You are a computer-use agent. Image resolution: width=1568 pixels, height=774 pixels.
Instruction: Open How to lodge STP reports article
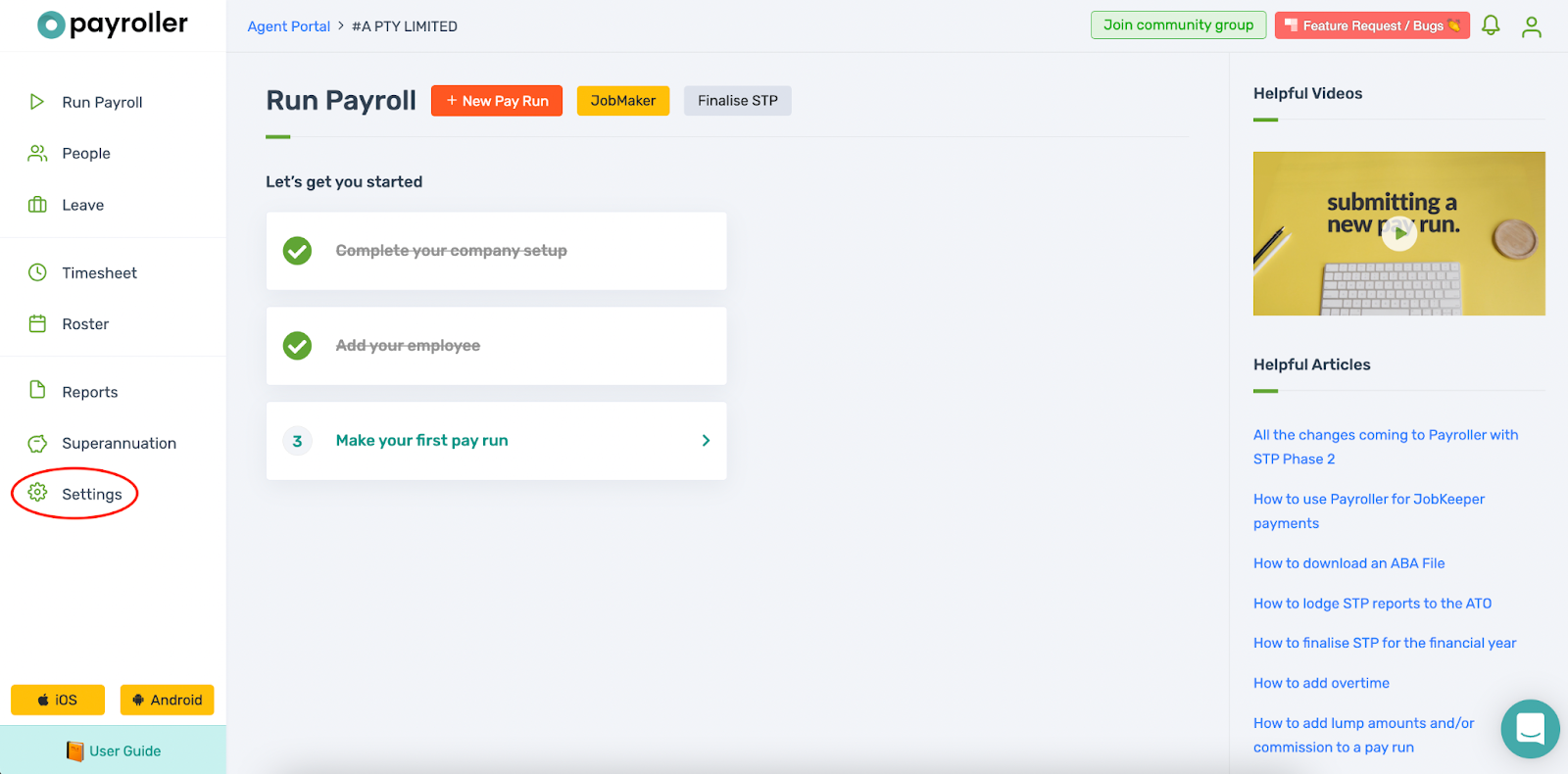(1373, 604)
